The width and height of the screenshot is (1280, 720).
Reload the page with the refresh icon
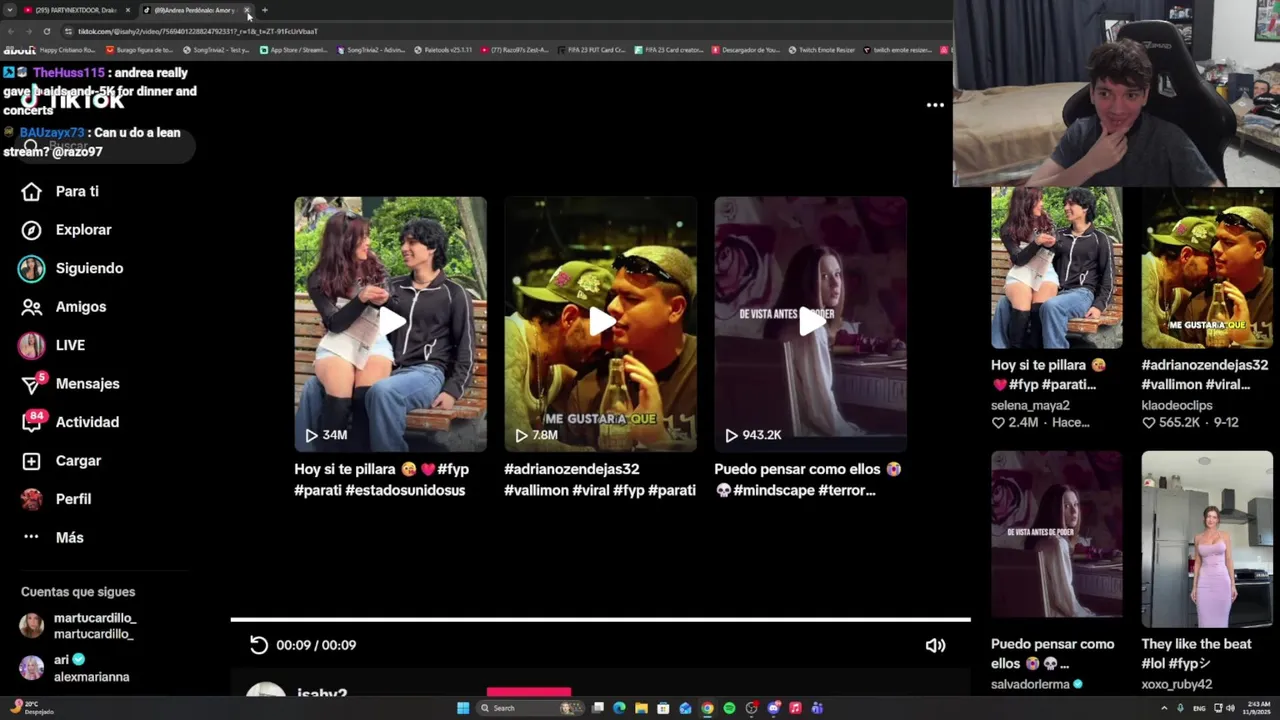[x=46, y=31]
